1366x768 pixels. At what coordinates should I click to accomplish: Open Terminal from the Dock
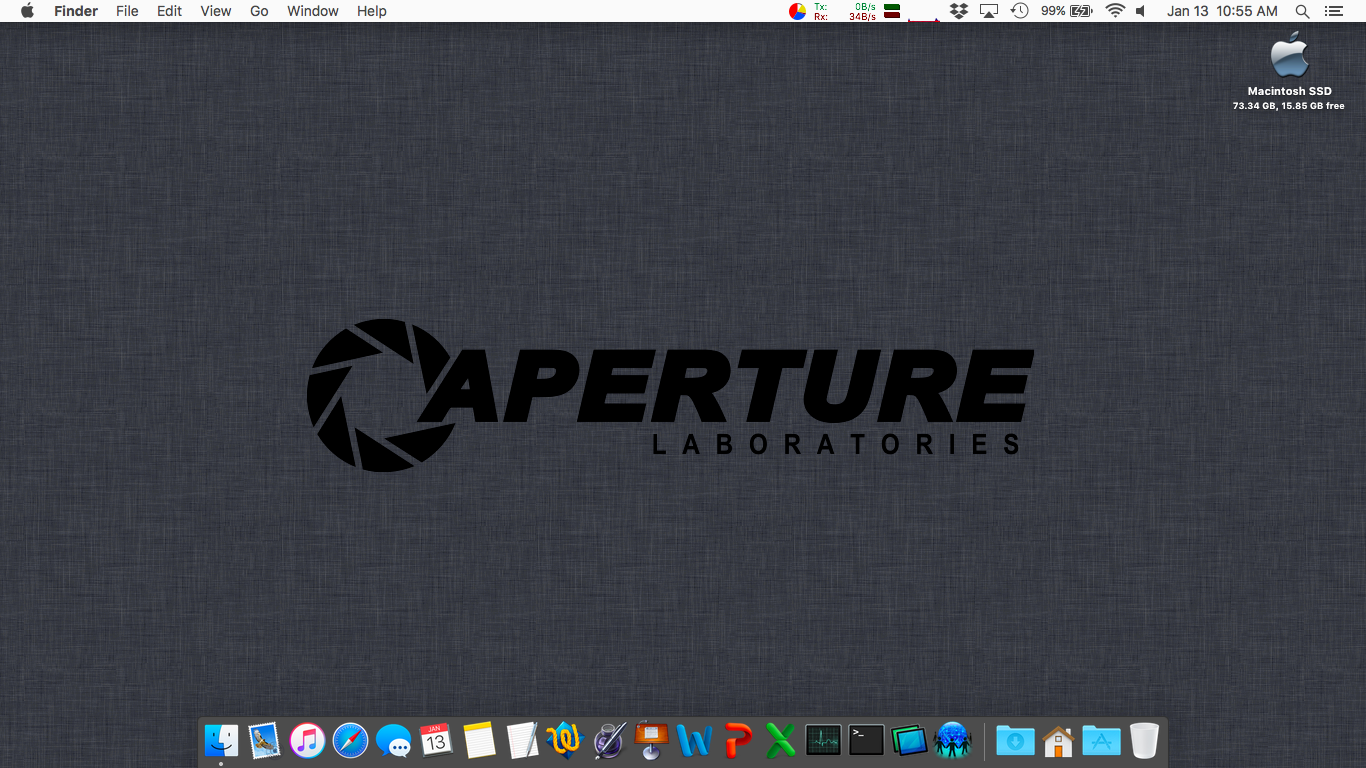click(866, 741)
